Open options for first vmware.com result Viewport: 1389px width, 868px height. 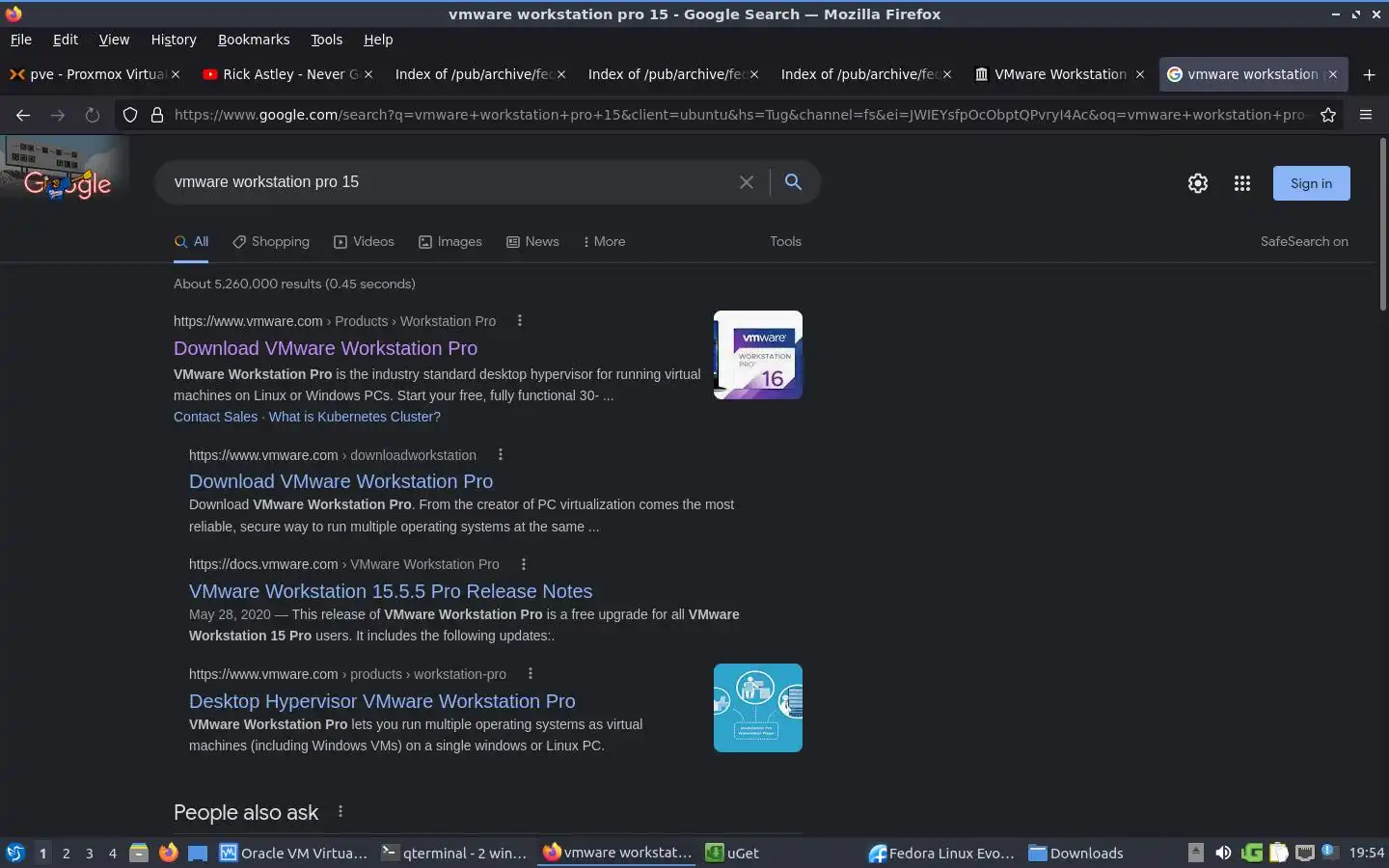[520, 321]
